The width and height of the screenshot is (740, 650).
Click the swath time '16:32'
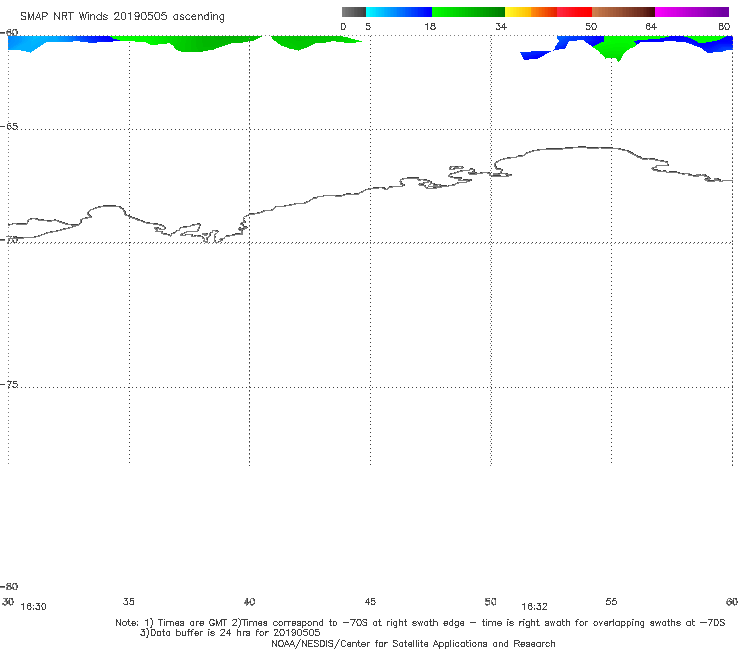[x=534, y=607]
